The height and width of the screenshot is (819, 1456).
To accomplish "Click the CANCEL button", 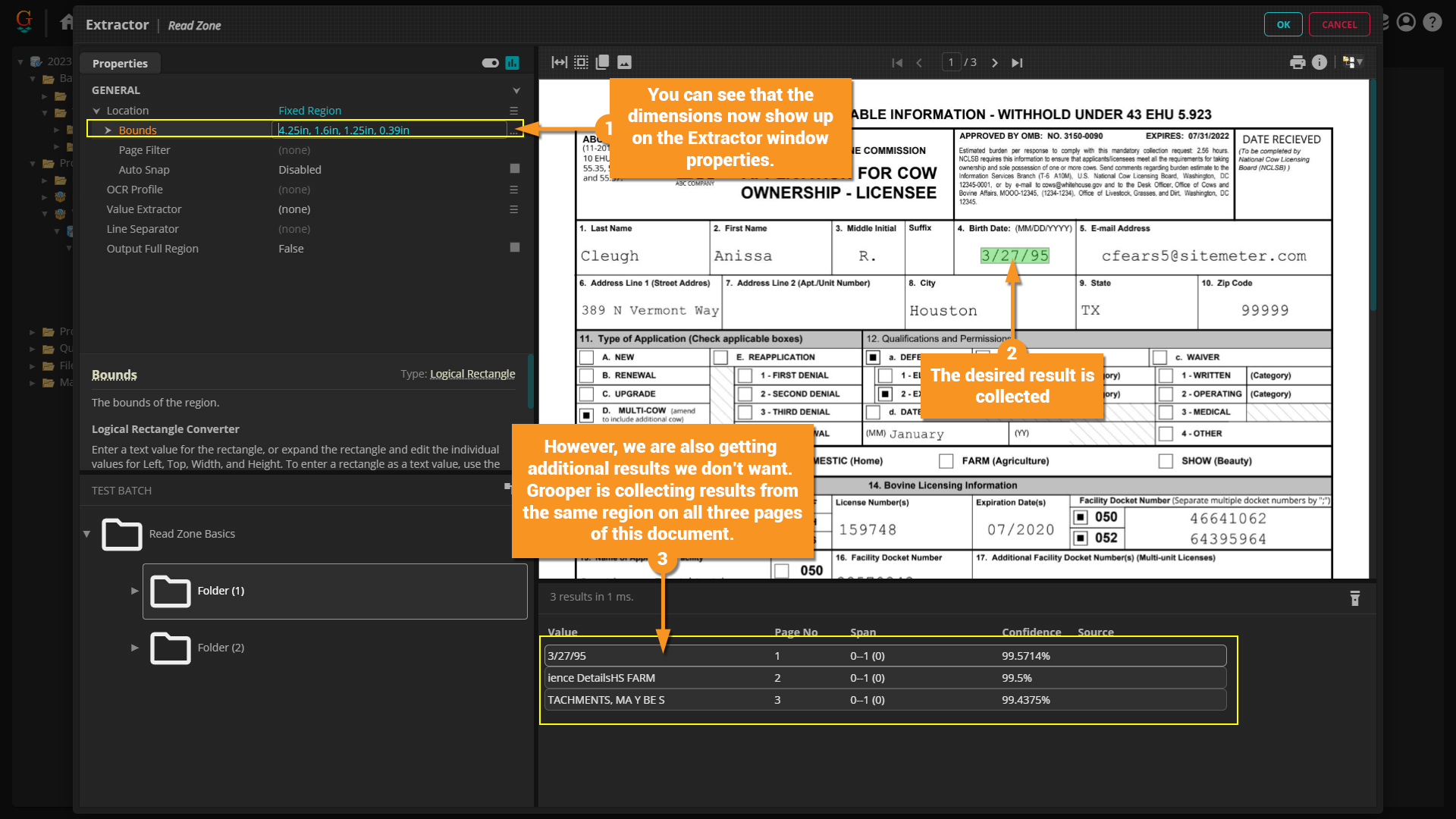I will point(1338,24).
